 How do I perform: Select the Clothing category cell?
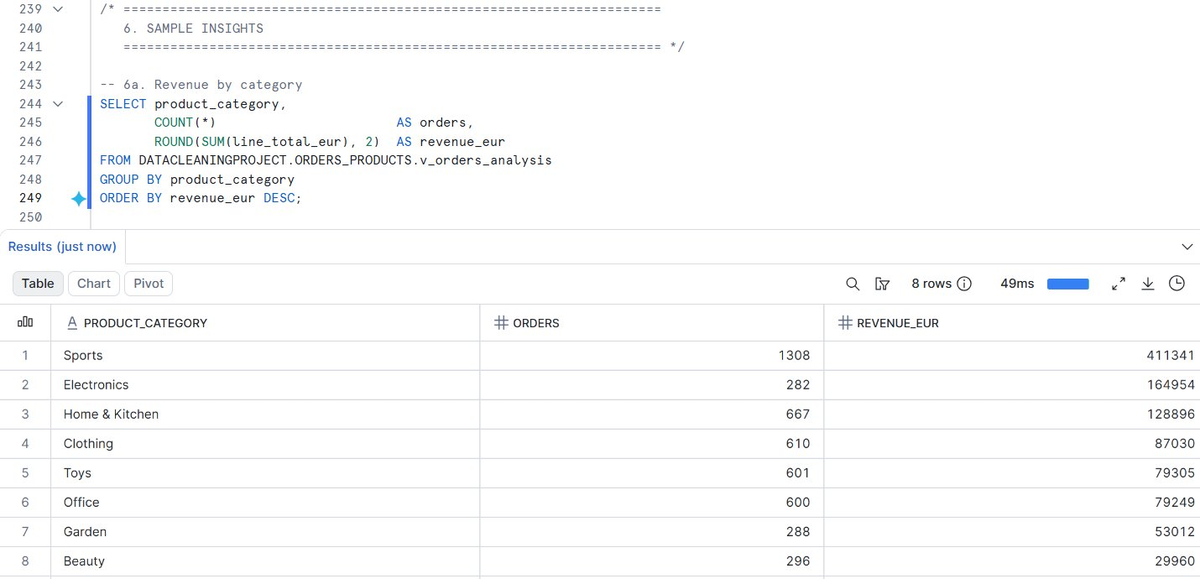click(264, 444)
